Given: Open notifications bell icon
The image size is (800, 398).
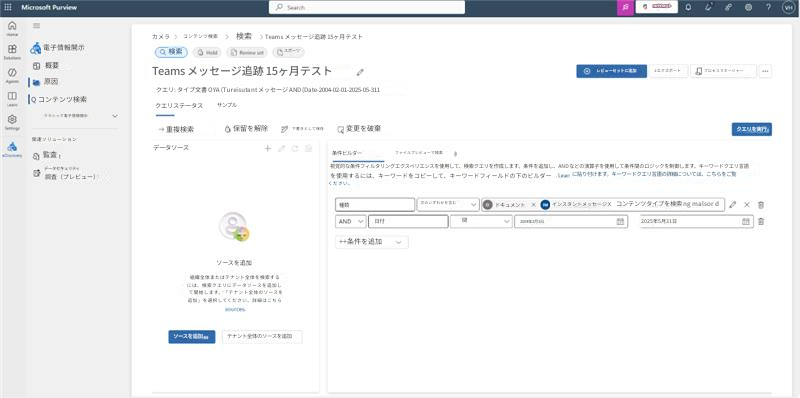Looking at the screenshot, I should (688, 7).
